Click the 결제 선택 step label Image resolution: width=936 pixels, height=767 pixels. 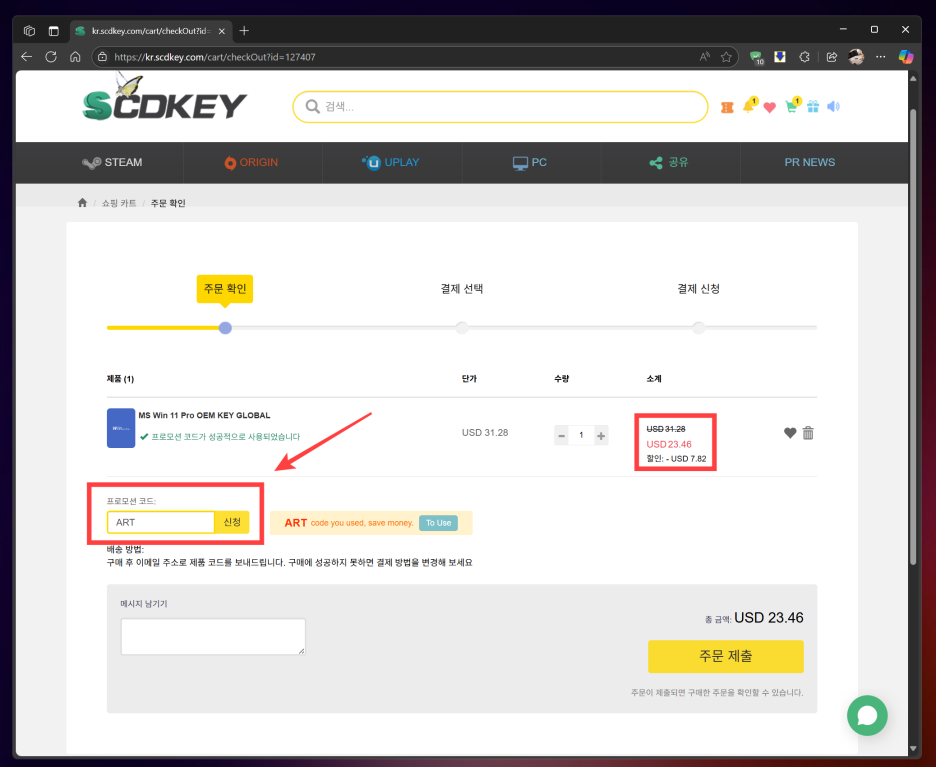(461, 289)
